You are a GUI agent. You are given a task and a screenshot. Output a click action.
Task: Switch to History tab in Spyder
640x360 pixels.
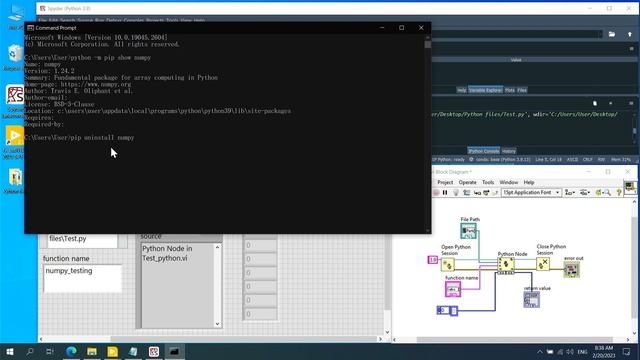(x=509, y=151)
